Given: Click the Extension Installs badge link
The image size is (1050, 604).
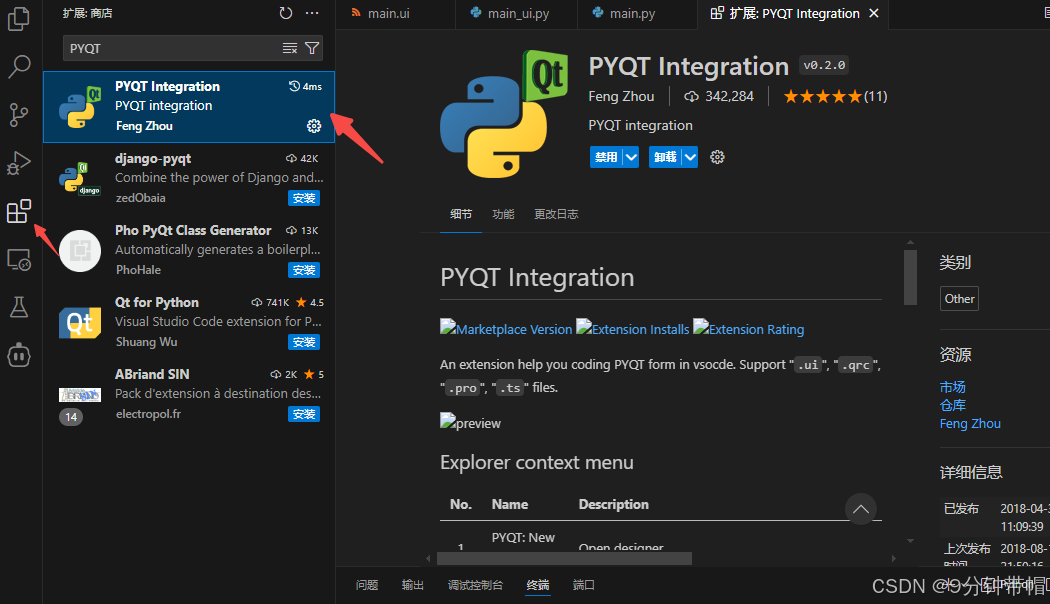Looking at the screenshot, I should pos(633,328).
